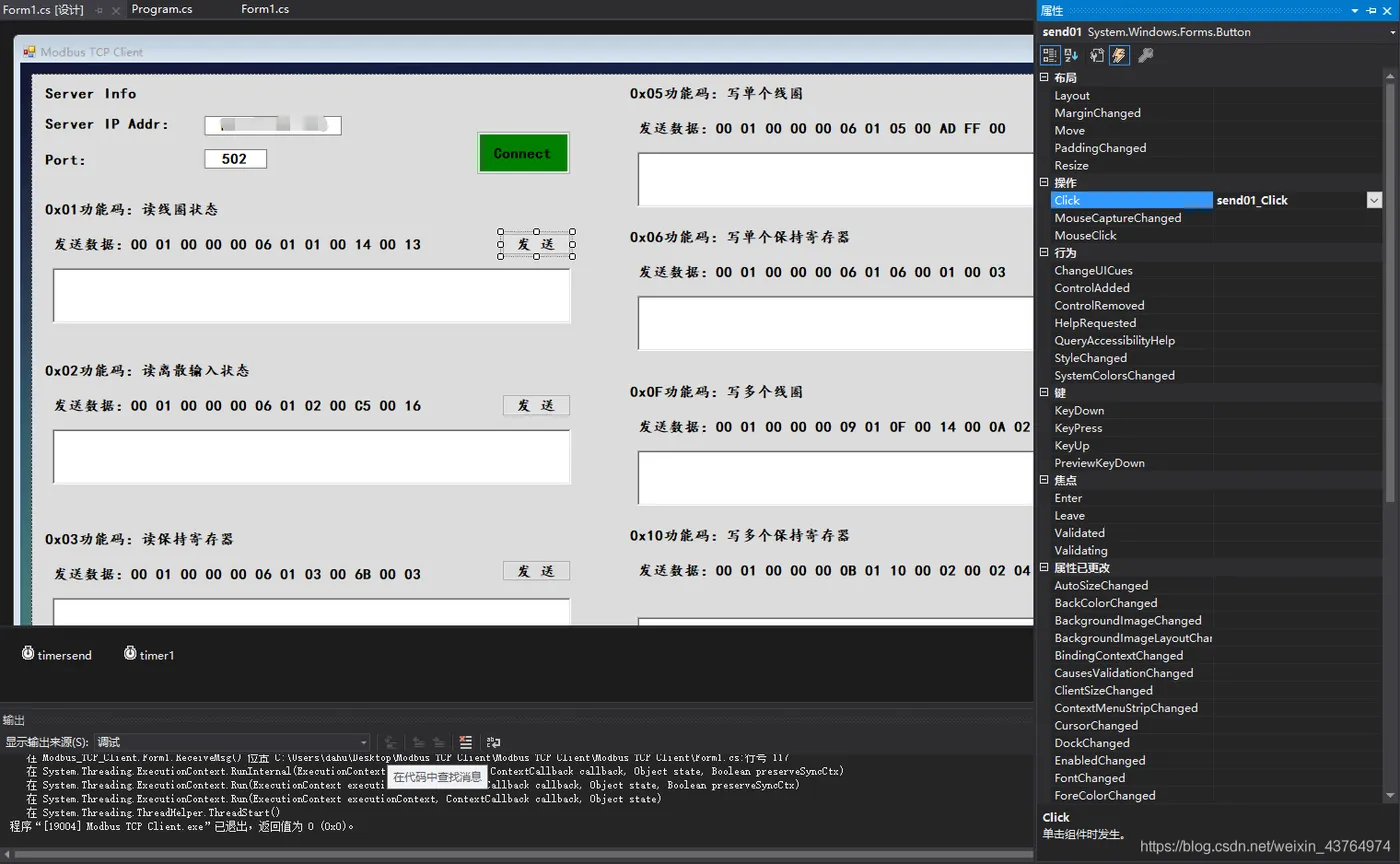1400x864 pixels.
Task: Click the 0x02 response text box
Action: point(311,457)
